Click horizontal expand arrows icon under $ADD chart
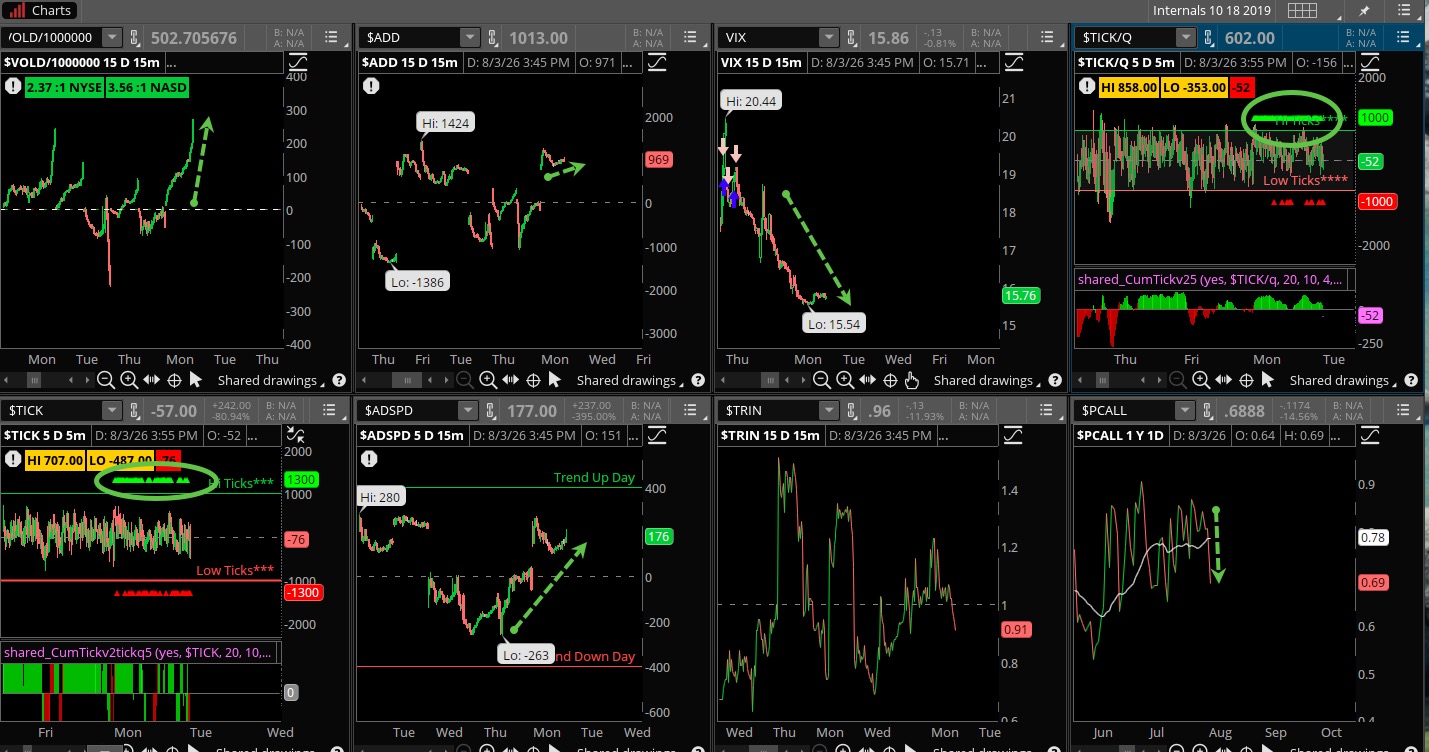The width and height of the screenshot is (1429, 752). click(511, 380)
